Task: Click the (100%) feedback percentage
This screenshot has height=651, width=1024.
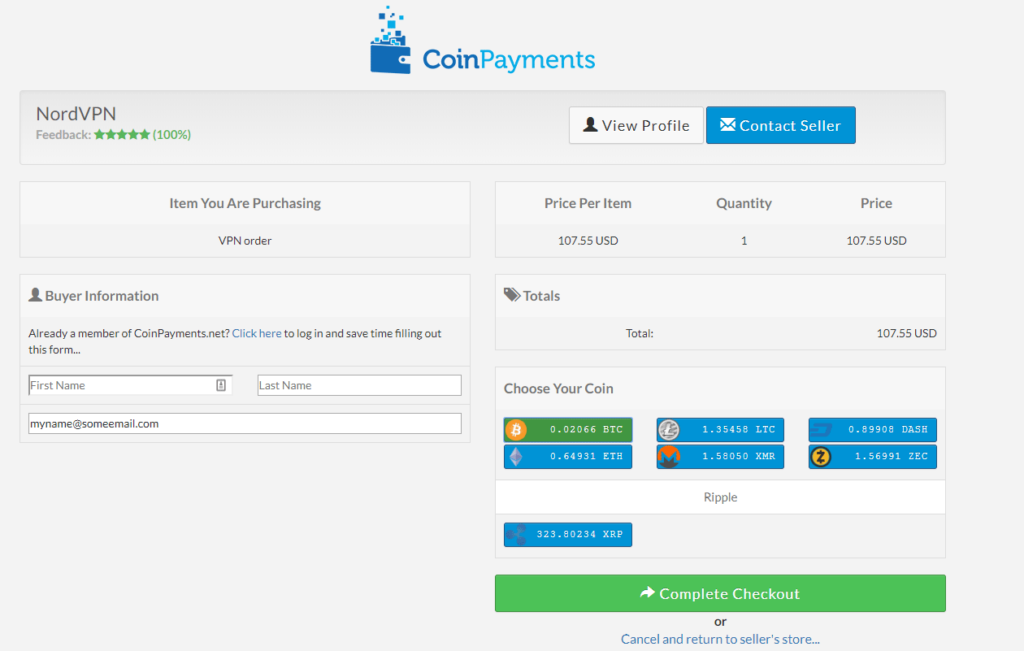Action: coord(172,135)
